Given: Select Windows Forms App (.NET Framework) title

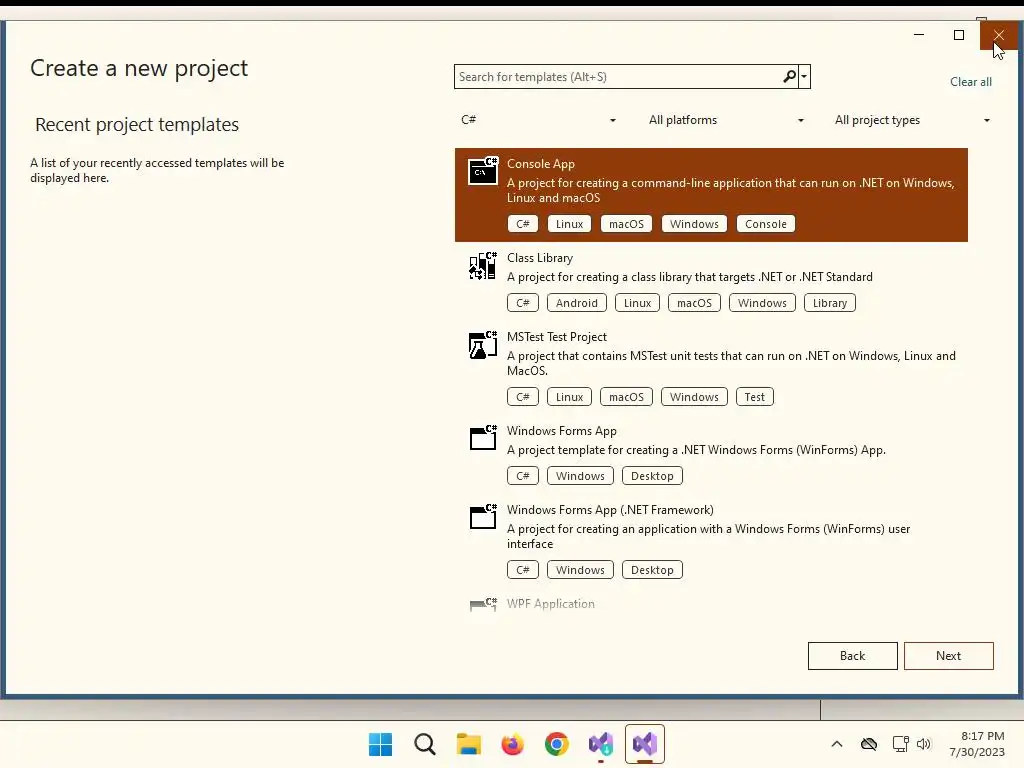Looking at the screenshot, I should pyautogui.click(x=610, y=510).
